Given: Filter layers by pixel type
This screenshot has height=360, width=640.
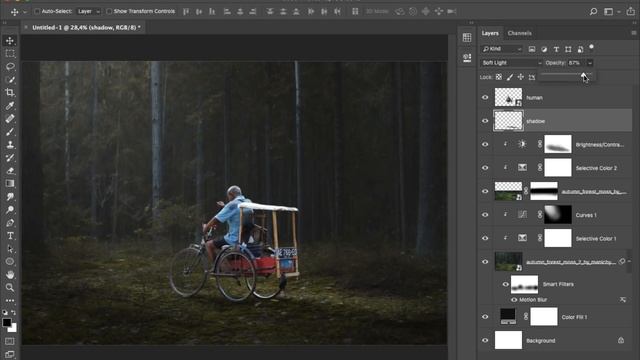Looking at the screenshot, I should [x=532, y=49].
